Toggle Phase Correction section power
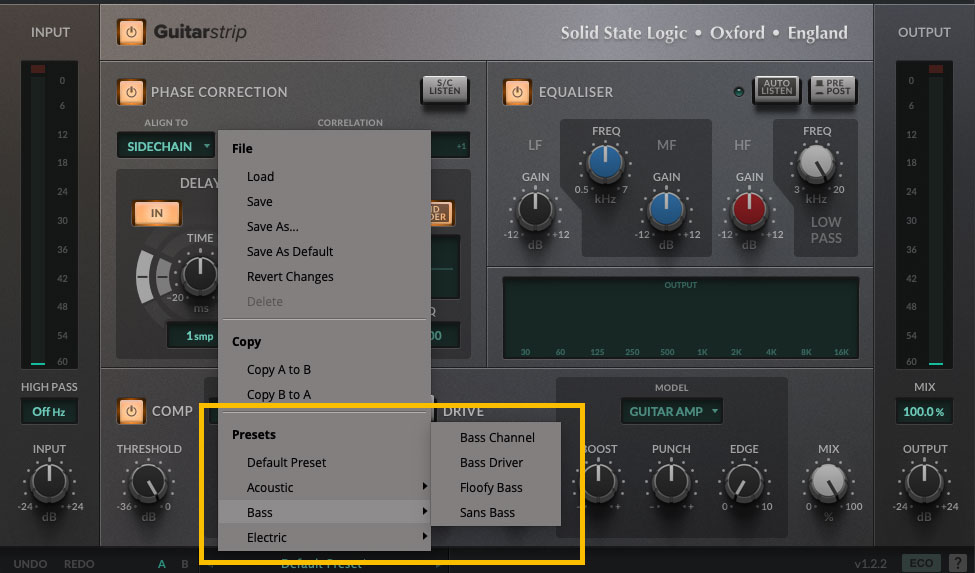The image size is (975, 573). (x=131, y=92)
